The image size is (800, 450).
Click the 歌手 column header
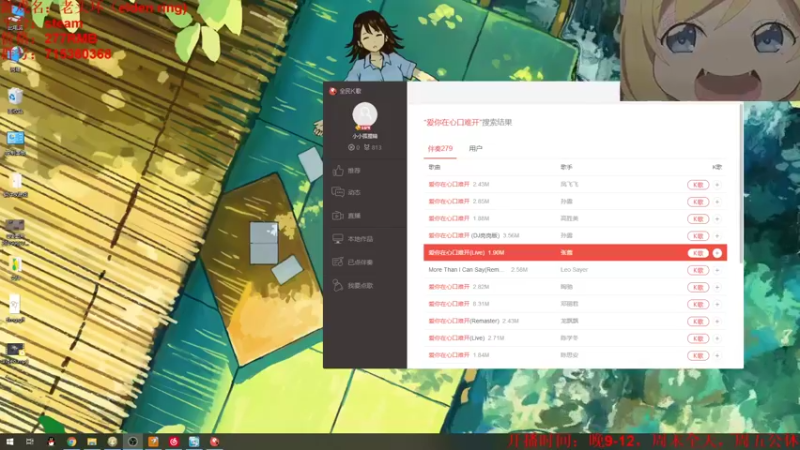pos(566,167)
